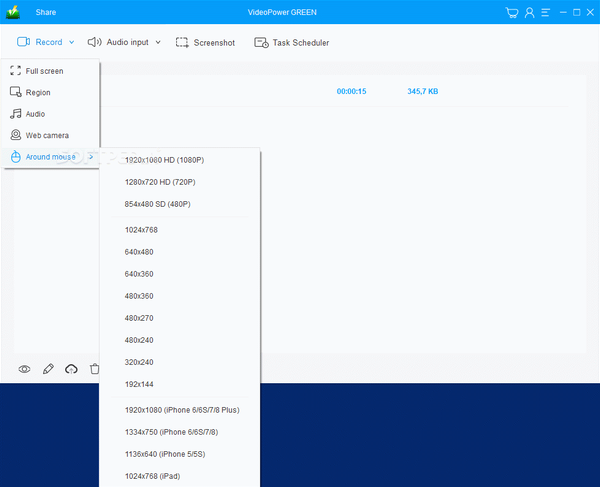
Task: Select 1920x1080 (iPhone 6/6S/7/8 Plus) preset
Action: click(180, 410)
